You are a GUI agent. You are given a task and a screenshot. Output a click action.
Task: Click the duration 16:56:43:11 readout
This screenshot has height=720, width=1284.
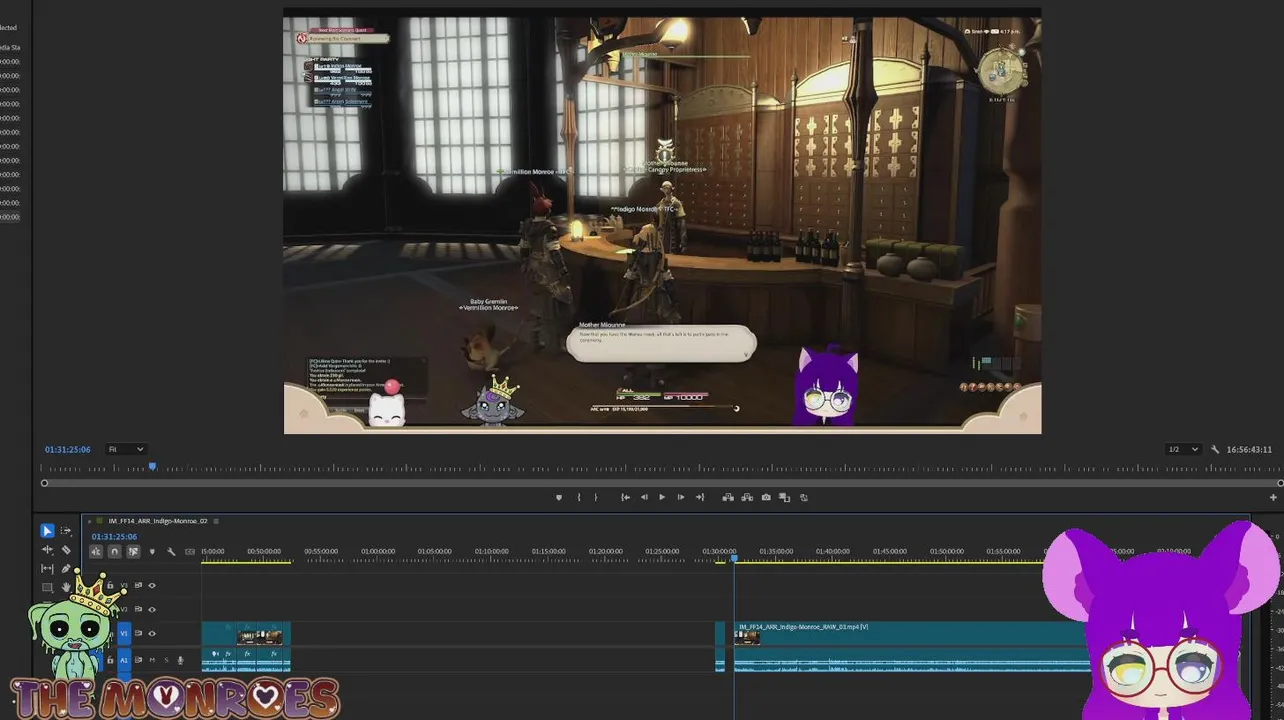pos(1249,449)
